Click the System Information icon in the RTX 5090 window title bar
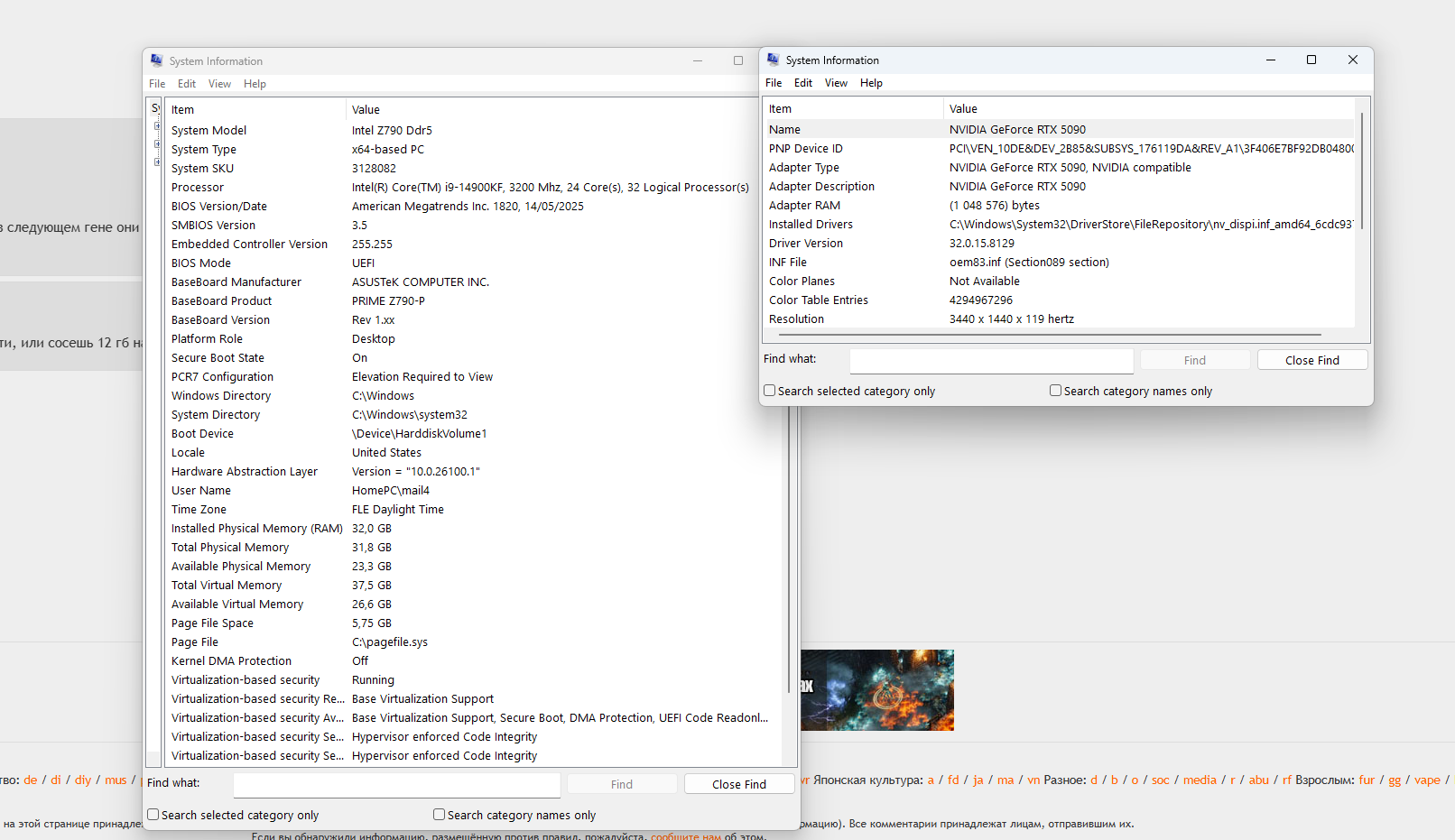This screenshot has width=1455, height=840. (773, 60)
